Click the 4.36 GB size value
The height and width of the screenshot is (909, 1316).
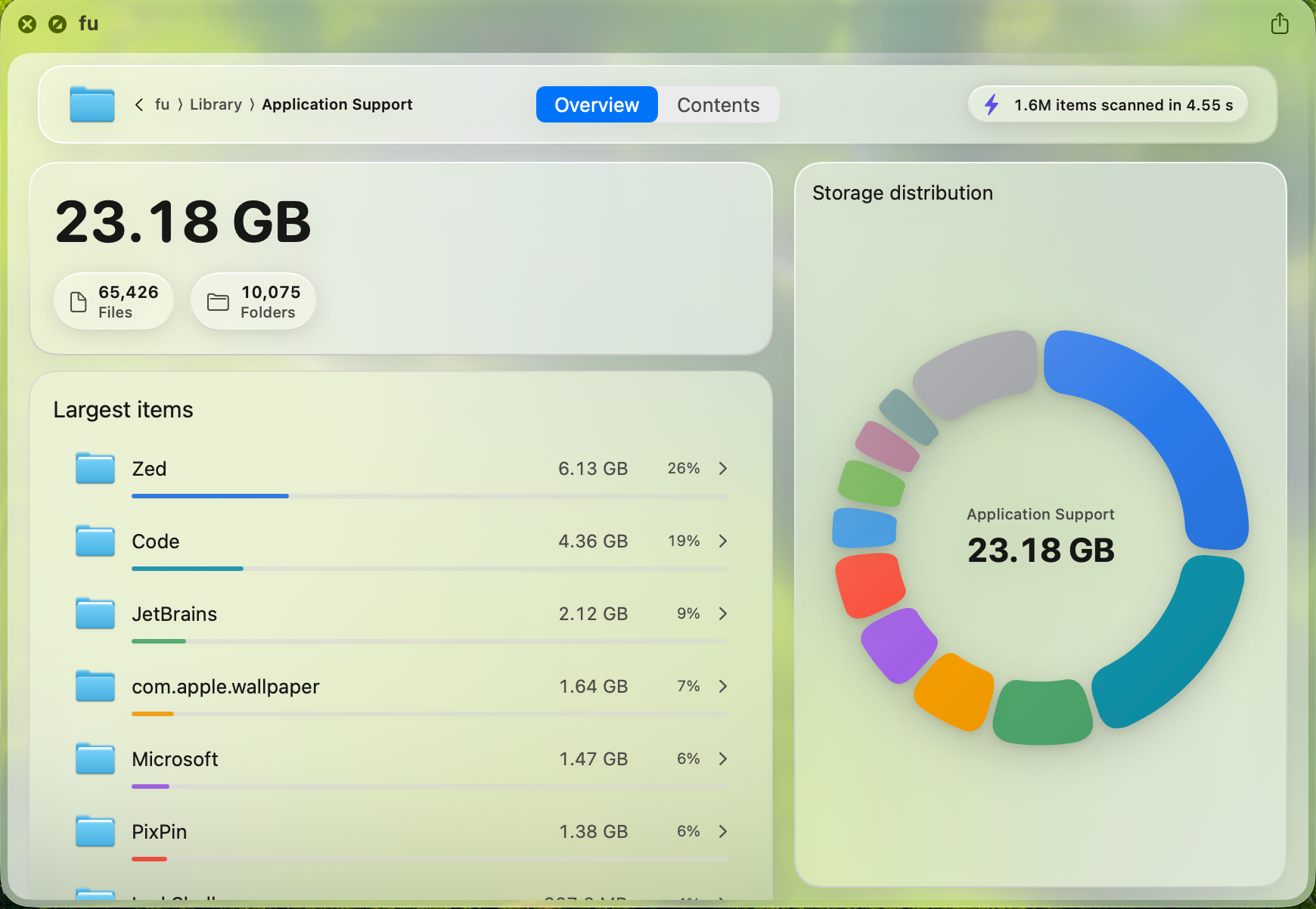click(593, 541)
